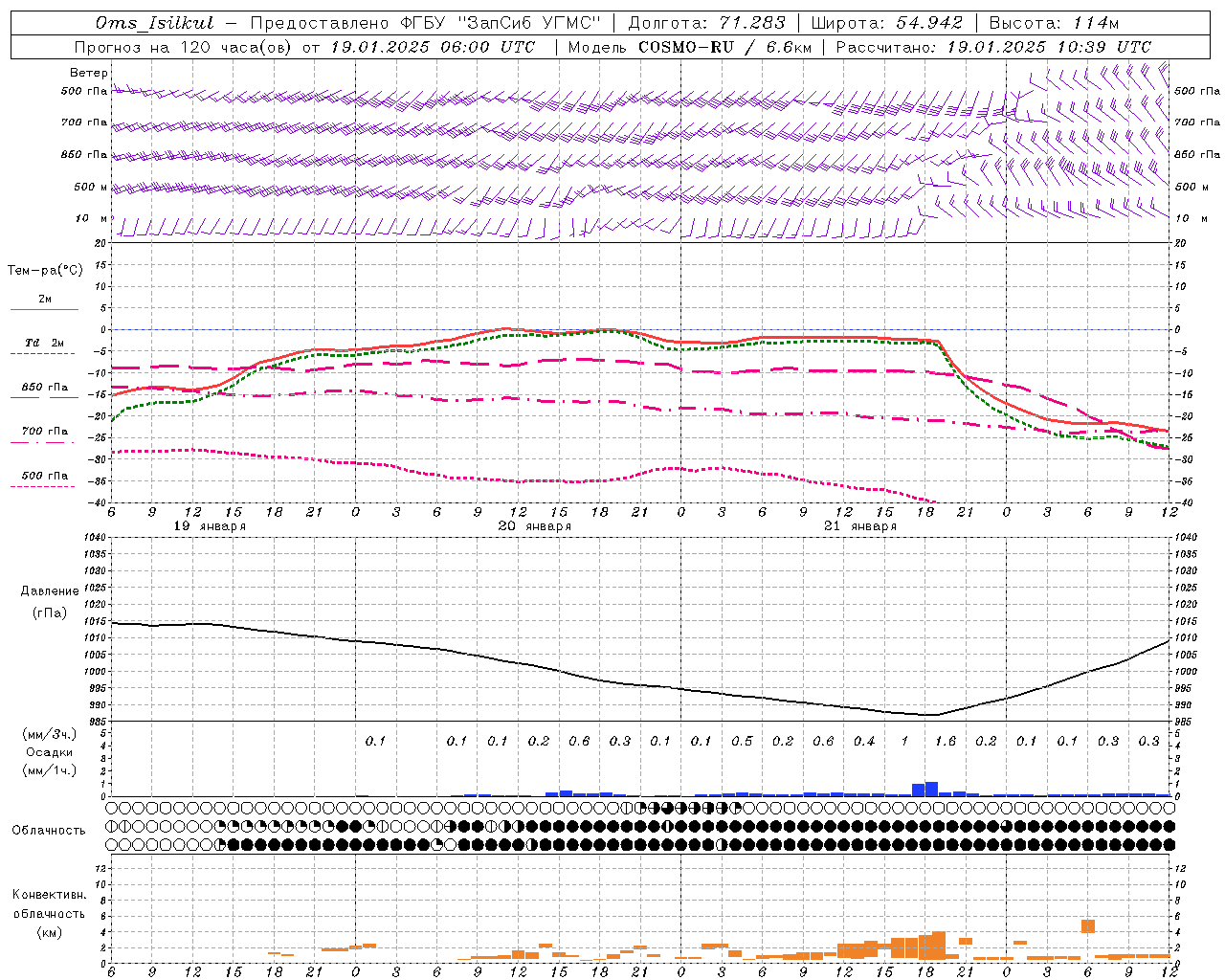
Task: Click the Рассчитано: 19.01.2025 10:39 UTC text
Action: pyautogui.click(x=993, y=47)
